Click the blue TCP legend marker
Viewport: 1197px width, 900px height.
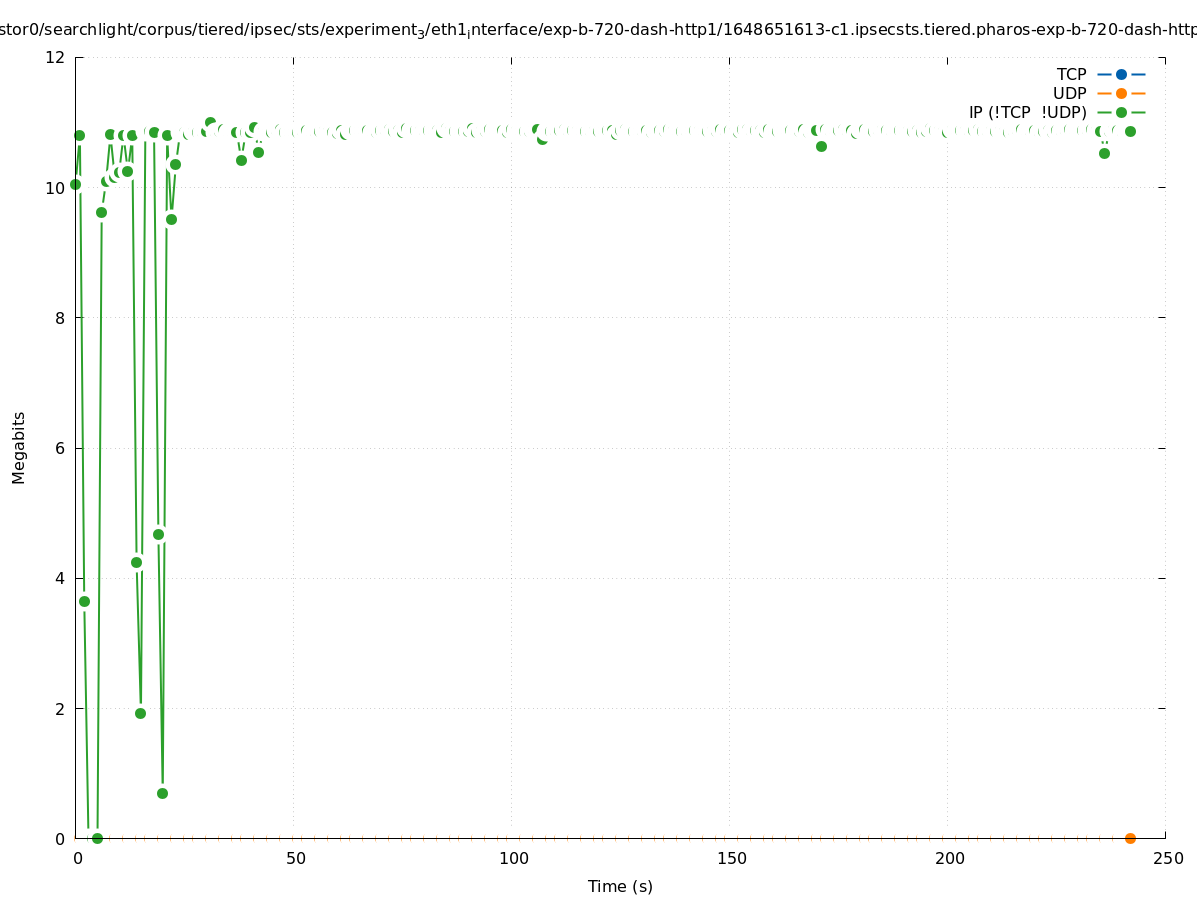[x=1121, y=74]
